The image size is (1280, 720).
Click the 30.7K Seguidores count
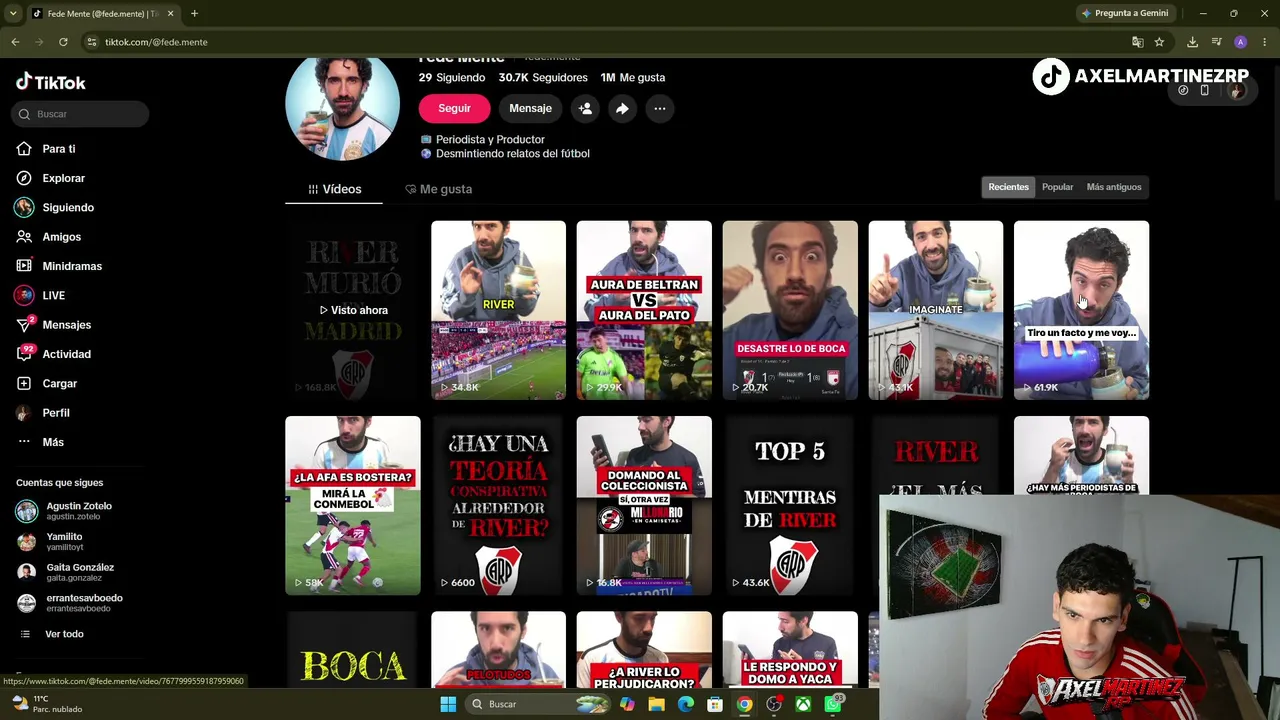coord(543,77)
